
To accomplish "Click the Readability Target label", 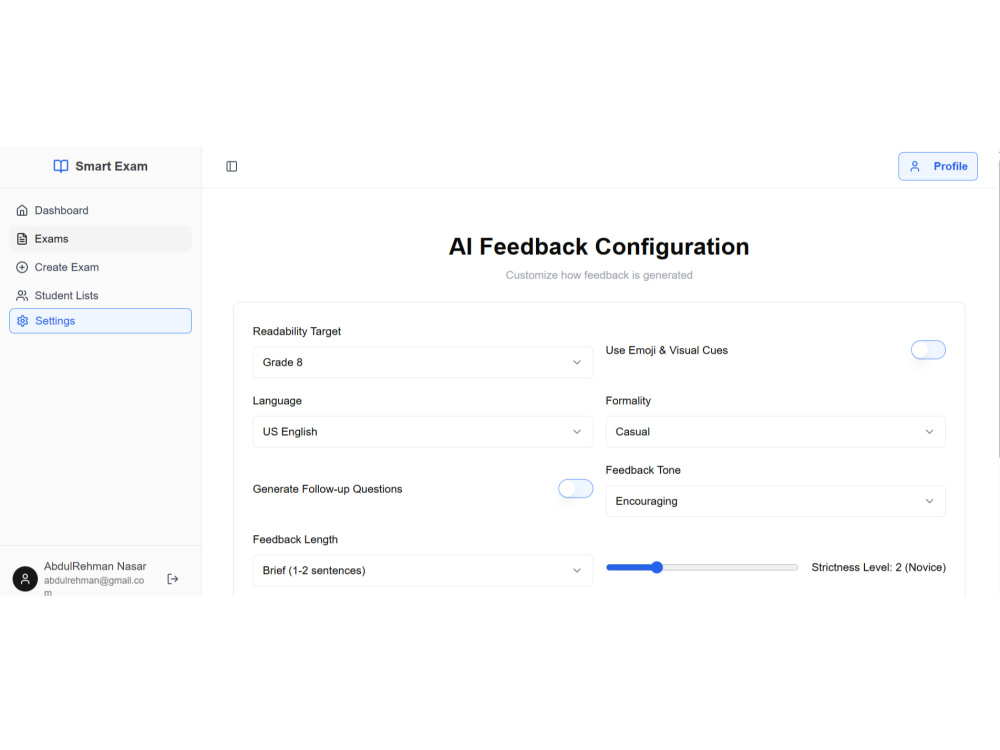I will [297, 332].
